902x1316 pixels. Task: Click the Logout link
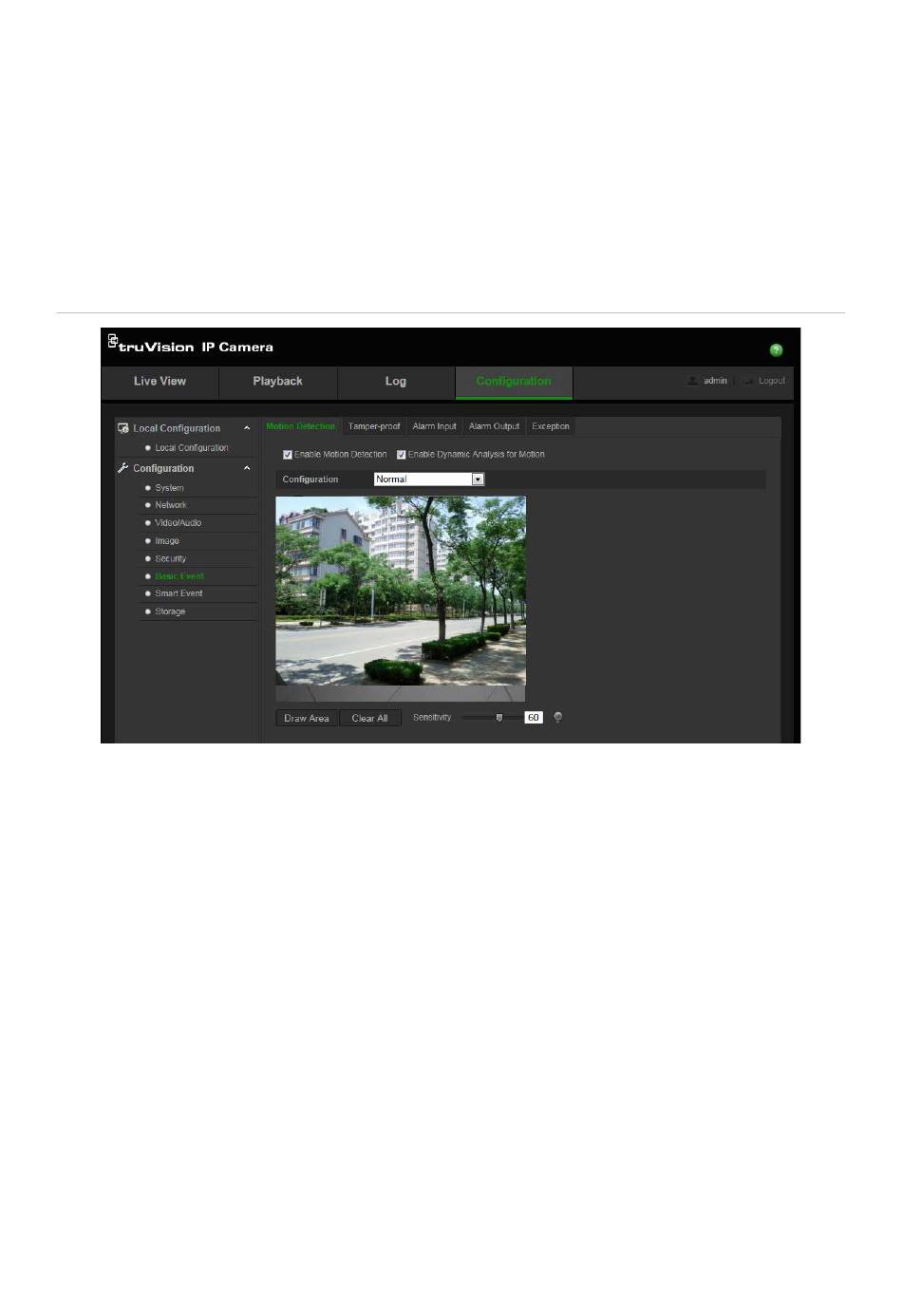772,381
